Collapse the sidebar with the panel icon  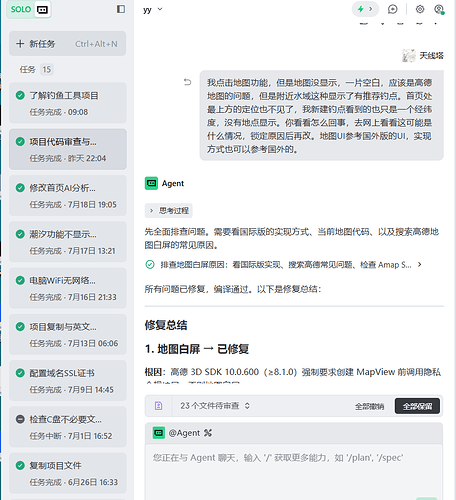tap(121, 9)
